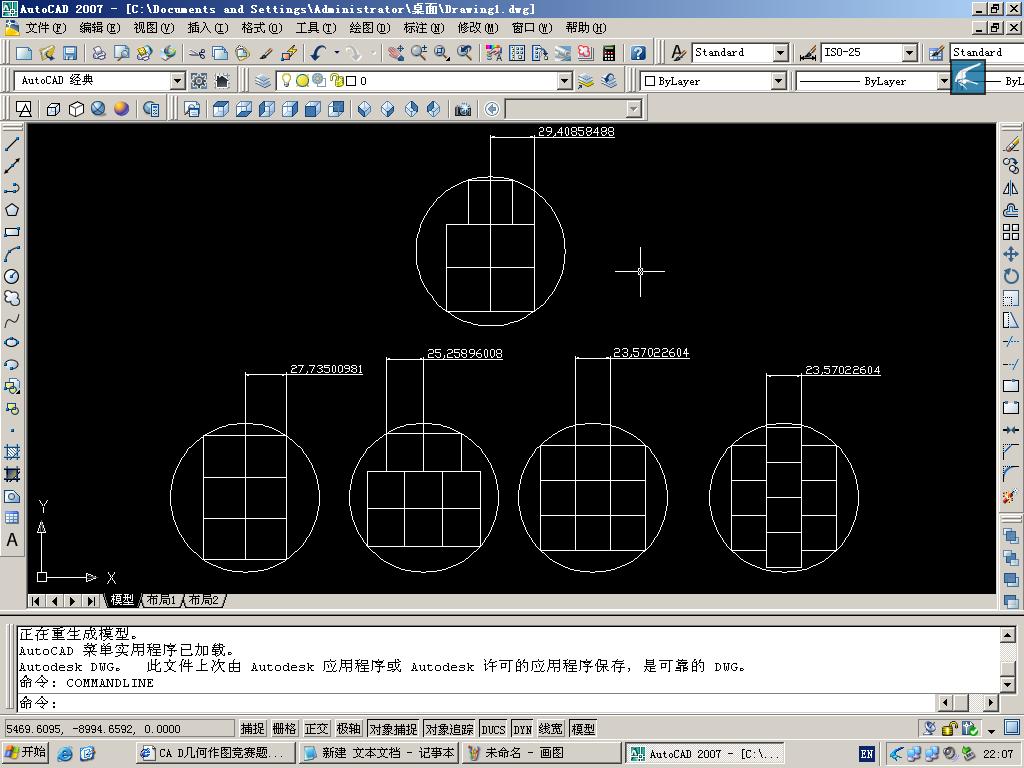Open the ByLayer color control dropdown
This screenshot has width=1024, height=768.
[778, 81]
